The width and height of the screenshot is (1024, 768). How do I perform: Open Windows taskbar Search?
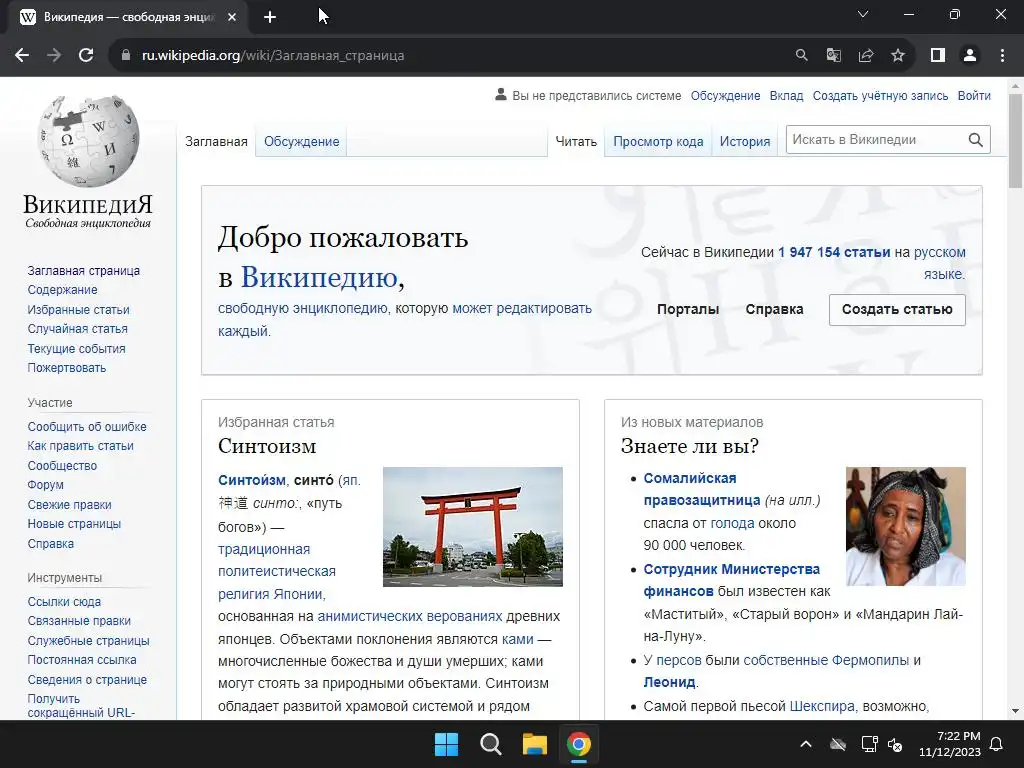(x=490, y=744)
